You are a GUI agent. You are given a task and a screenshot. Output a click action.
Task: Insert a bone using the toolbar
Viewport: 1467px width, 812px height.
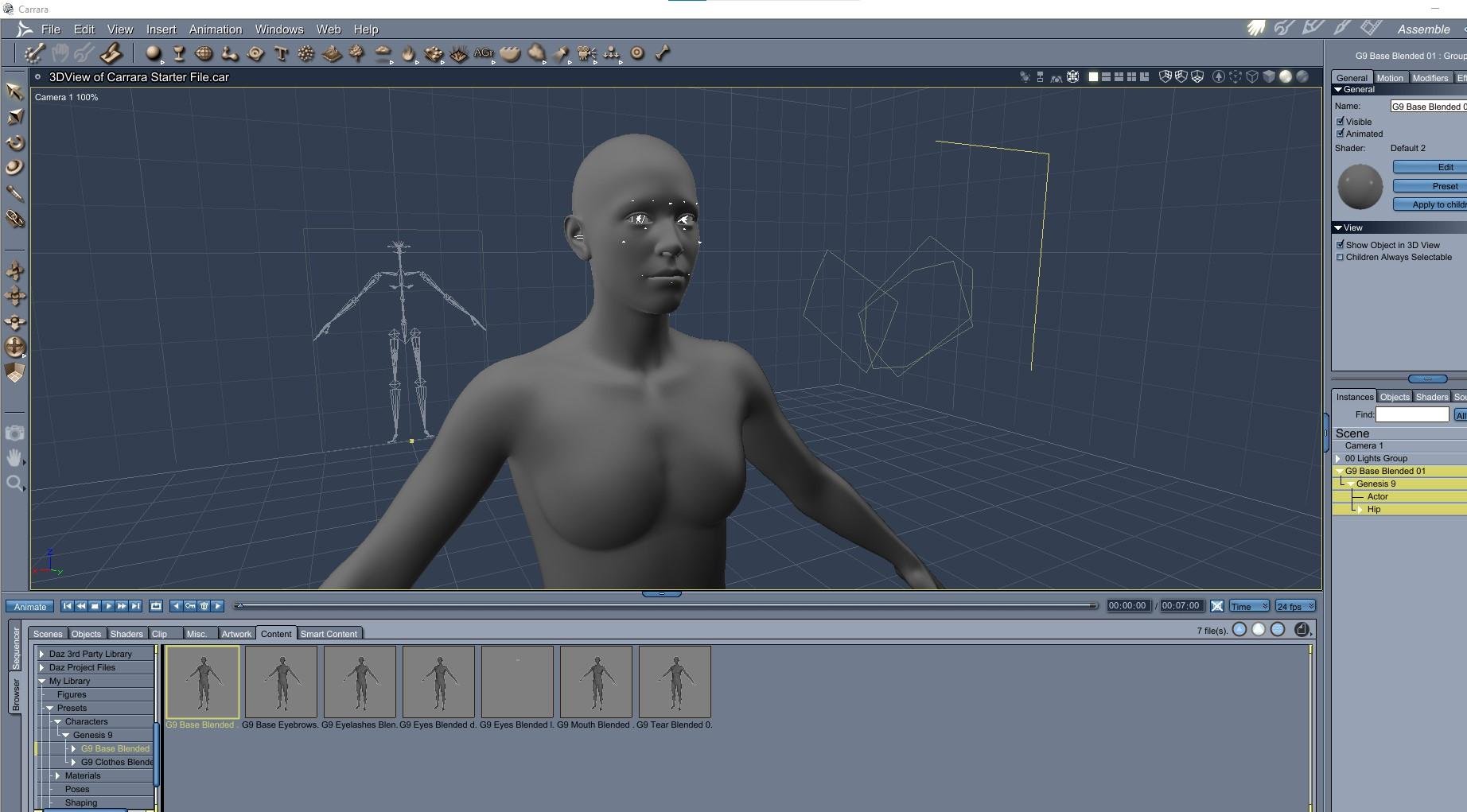(x=663, y=53)
